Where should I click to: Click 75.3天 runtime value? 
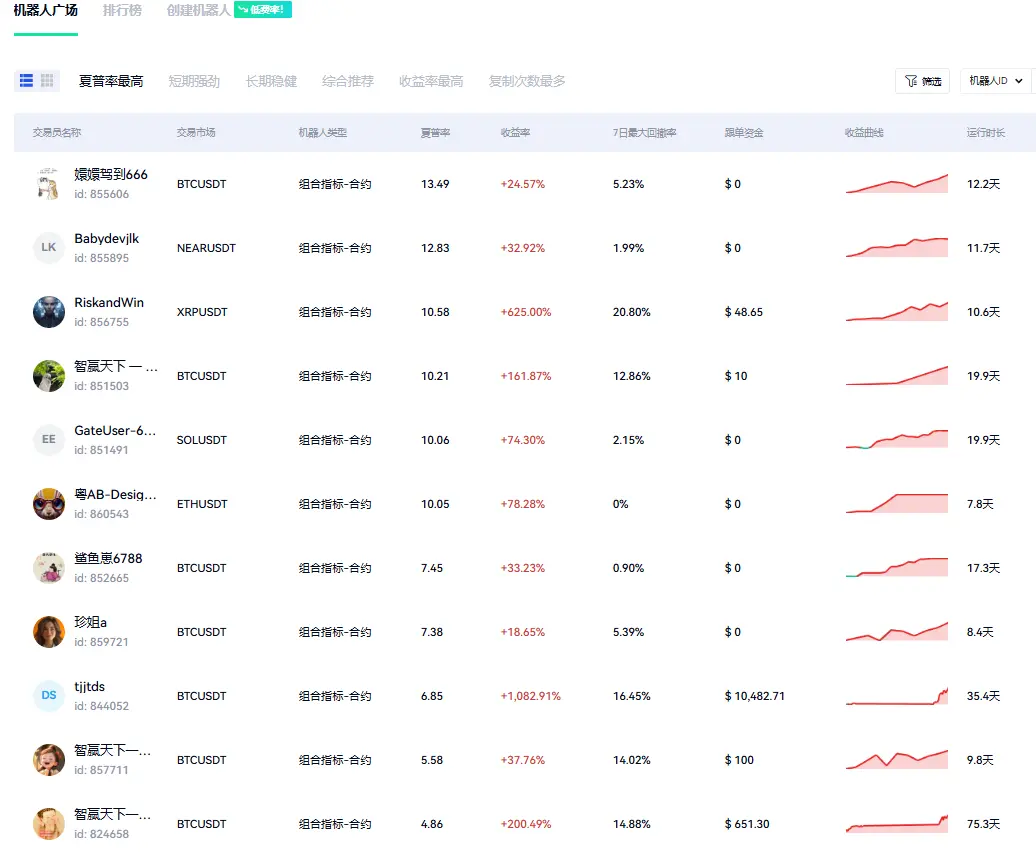click(983, 824)
